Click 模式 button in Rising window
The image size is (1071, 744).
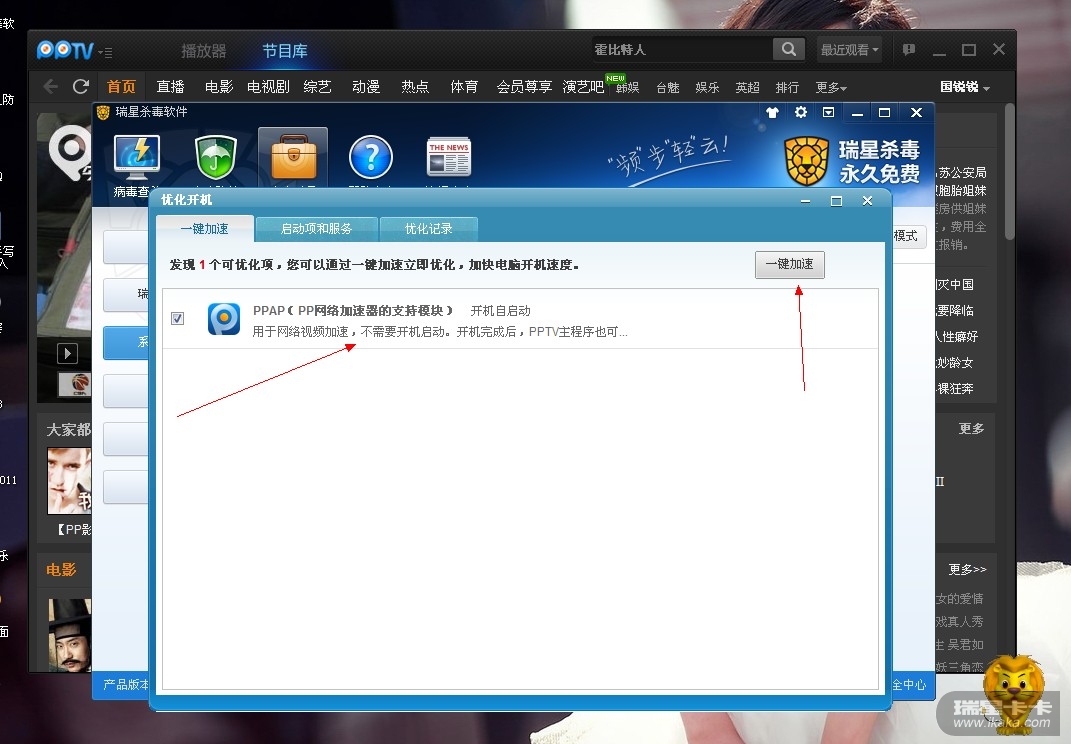pos(909,236)
